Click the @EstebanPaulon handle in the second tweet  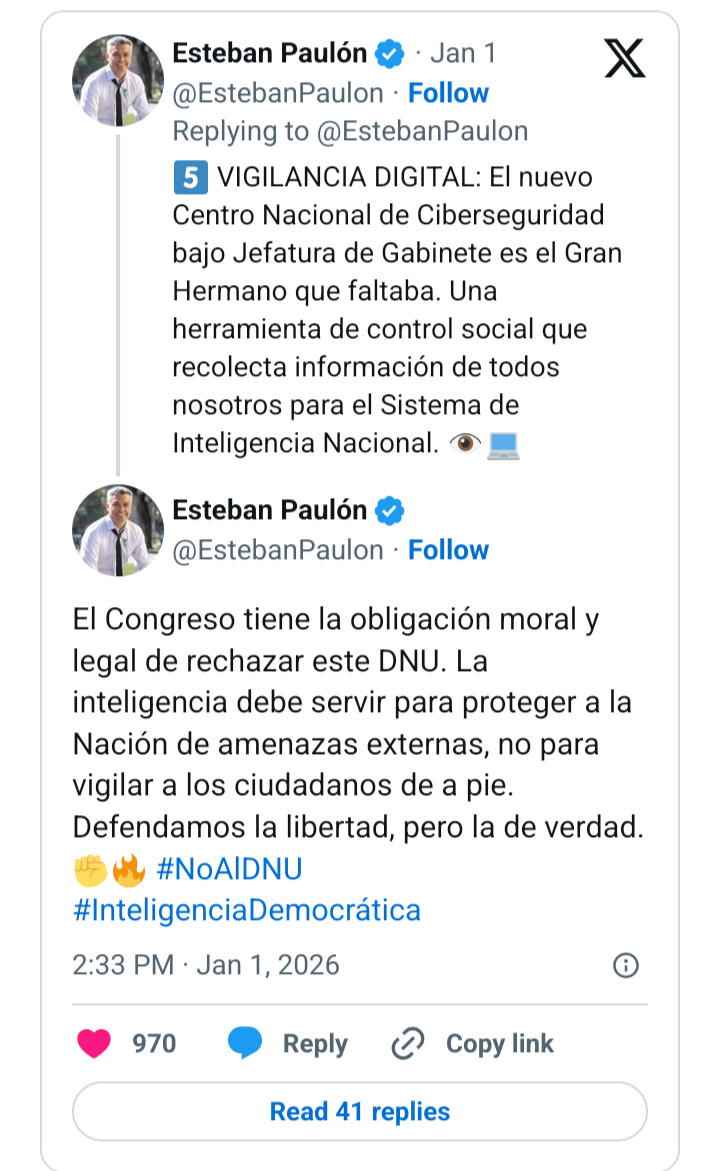pyautogui.click(x=278, y=550)
